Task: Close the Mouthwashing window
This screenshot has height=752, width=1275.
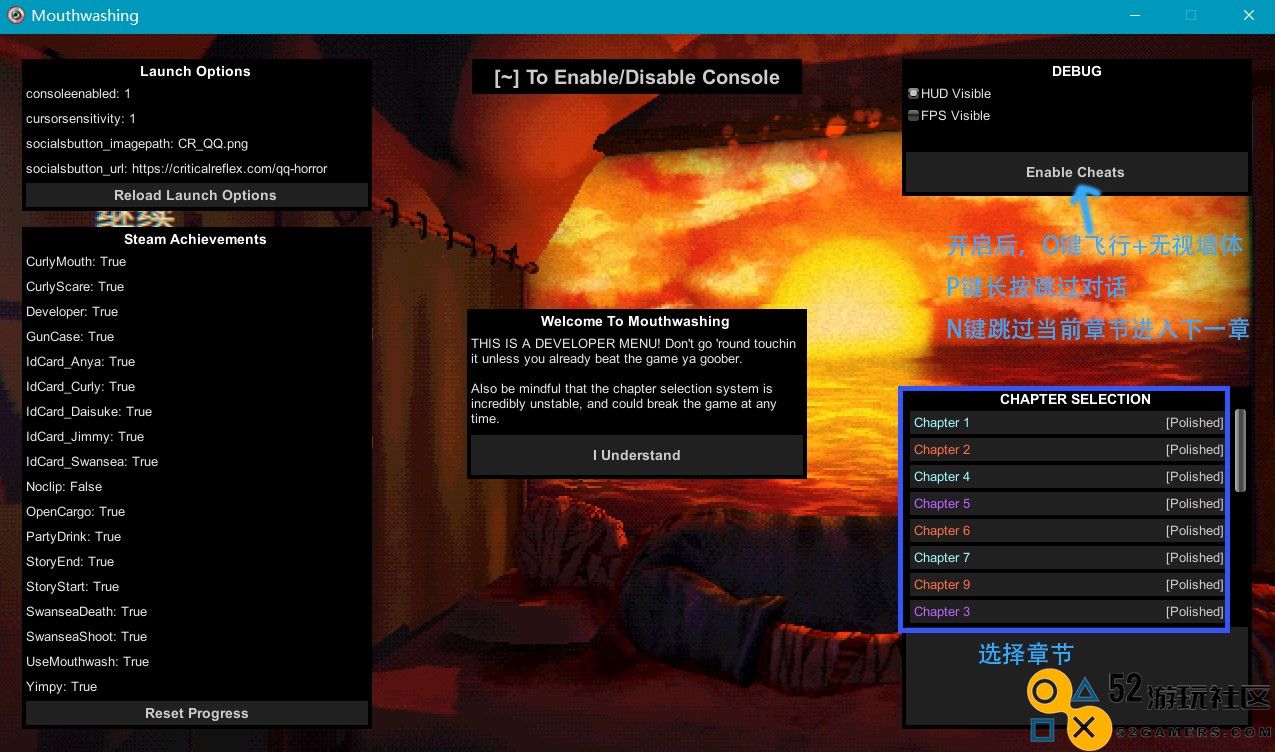Action: (1248, 15)
